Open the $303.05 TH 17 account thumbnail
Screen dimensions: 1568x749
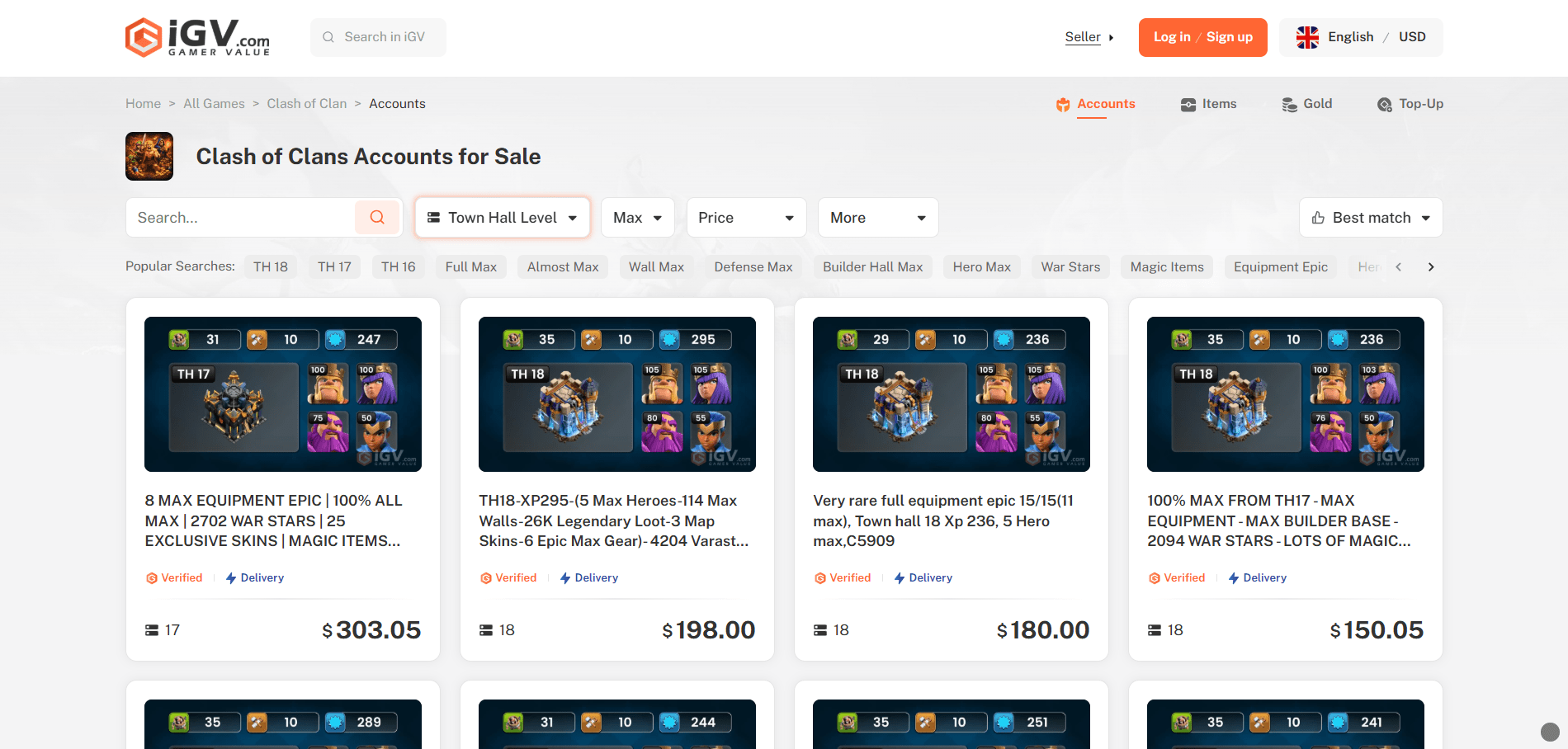pyautogui.click(x=282, y=394)
